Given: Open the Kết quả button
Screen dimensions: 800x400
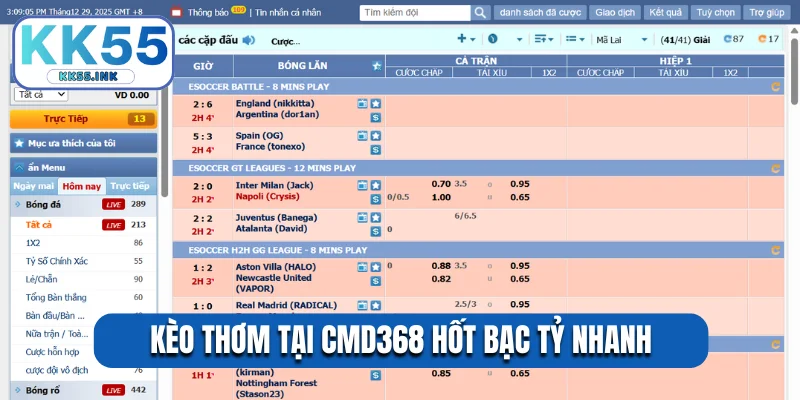Looking at the screenshot, I should (666, 13).
